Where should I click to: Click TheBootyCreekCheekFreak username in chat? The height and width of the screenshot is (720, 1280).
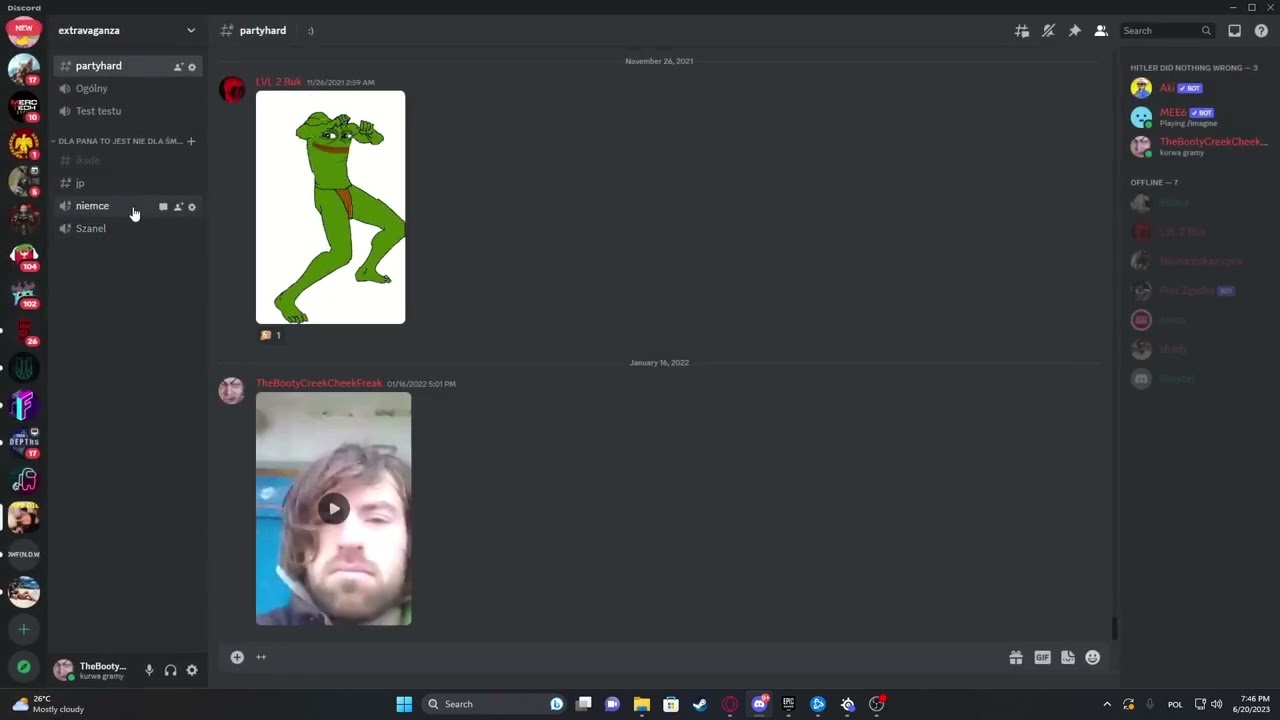click(x=319, y=384)
